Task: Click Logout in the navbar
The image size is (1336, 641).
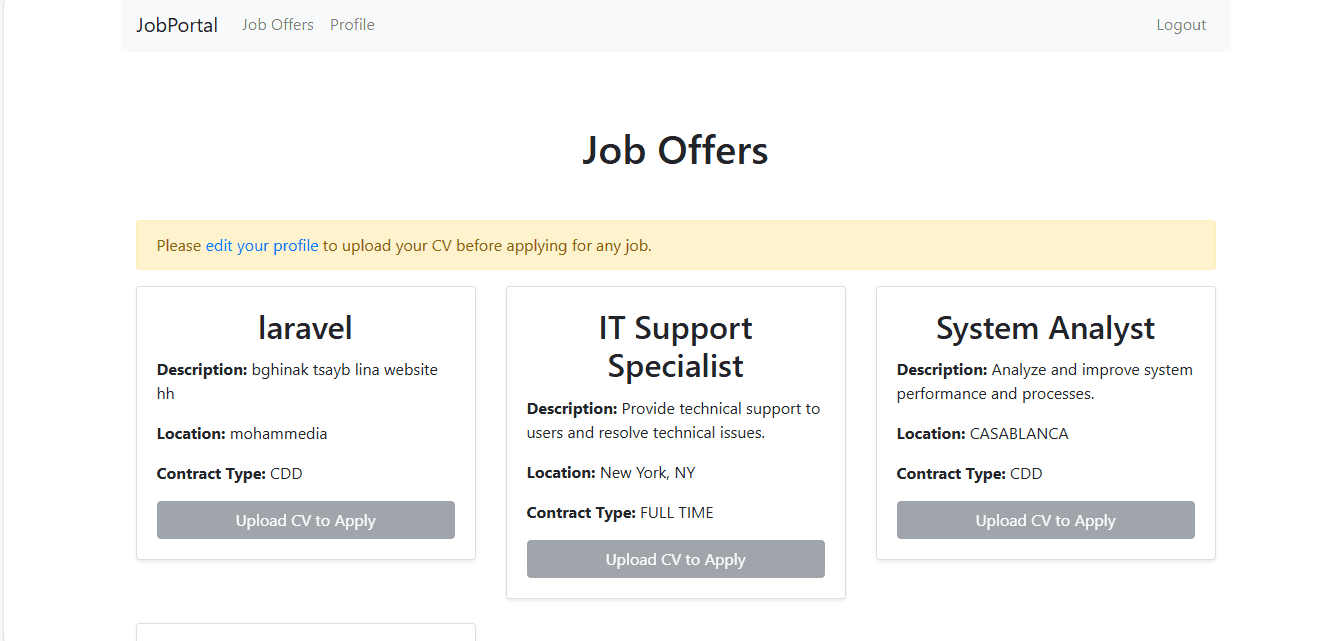Action: coord(1180,24)
